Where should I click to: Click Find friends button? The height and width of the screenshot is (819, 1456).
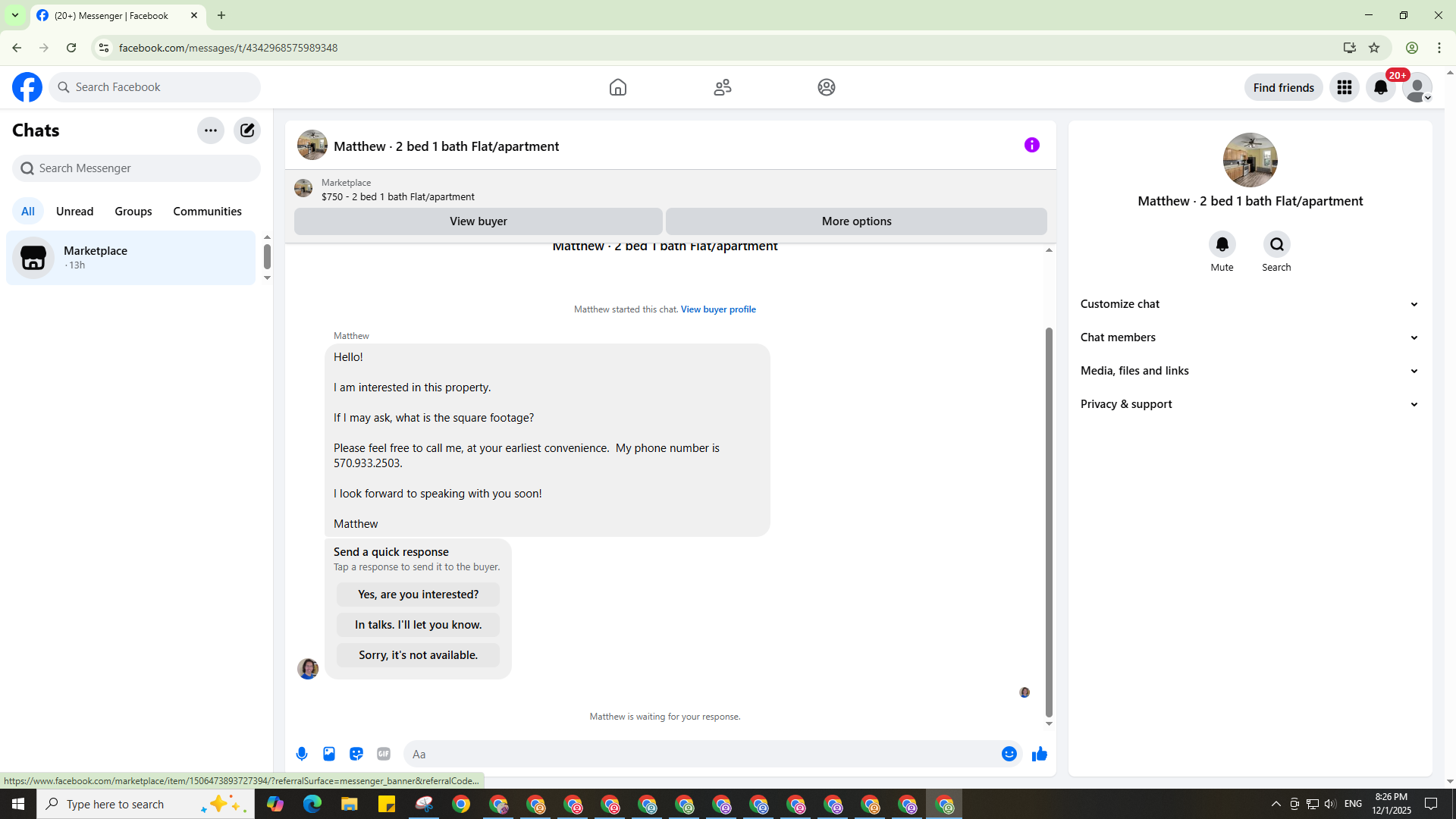click(x=1284, y=87)
